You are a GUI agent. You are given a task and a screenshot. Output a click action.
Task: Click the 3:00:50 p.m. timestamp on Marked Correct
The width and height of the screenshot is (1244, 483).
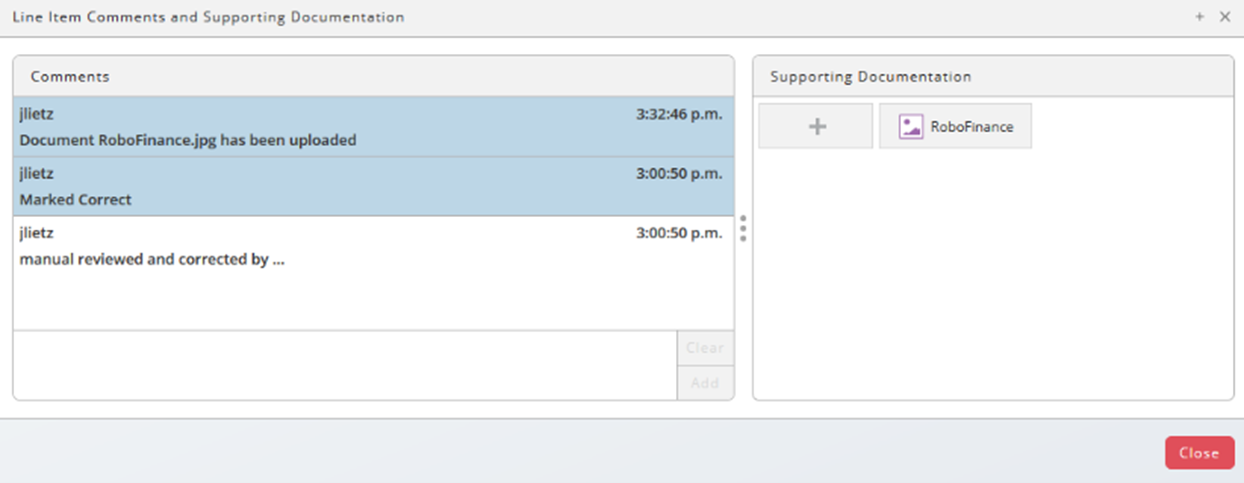(x=679, y=173)
